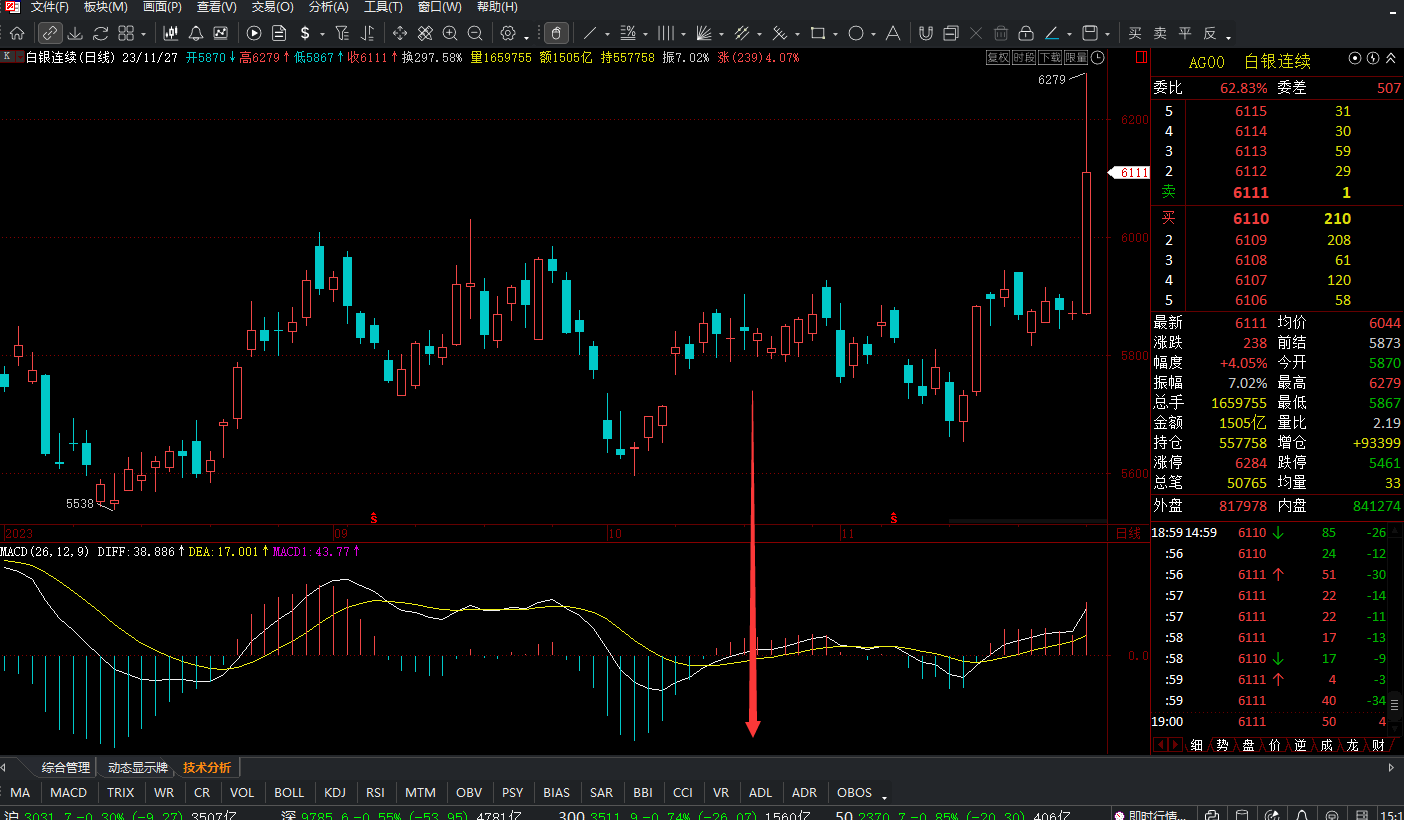Select the RSI indicator tab
This screenshot has width=1404, height=820.
click(375, 793)
